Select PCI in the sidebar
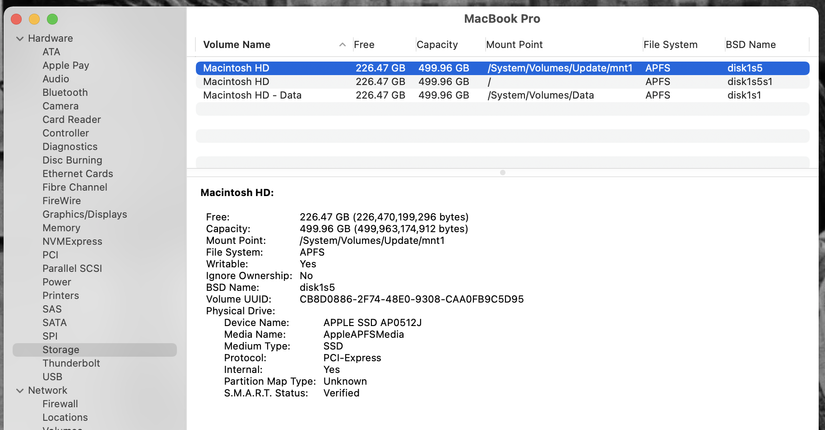Image resolution: width=825 pixels, height=430 pixels. [51, 255]
